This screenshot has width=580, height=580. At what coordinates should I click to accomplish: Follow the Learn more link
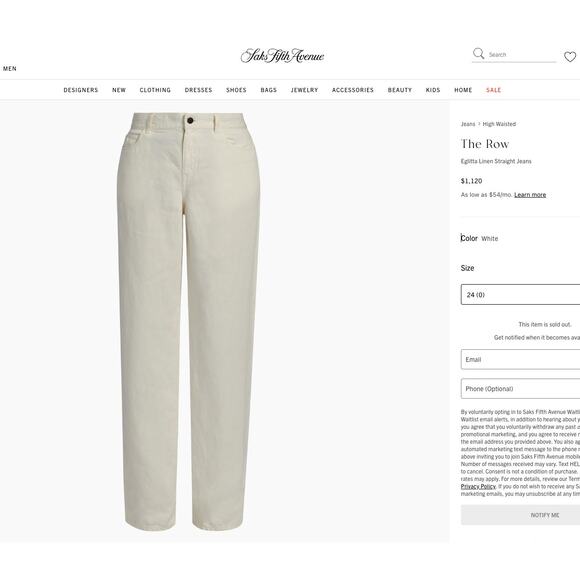point(530,195)
